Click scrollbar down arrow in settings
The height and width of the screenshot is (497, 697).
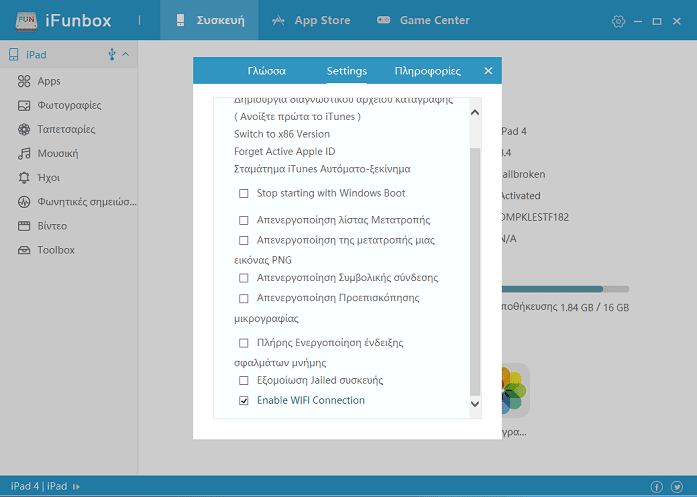pos(475,404)
